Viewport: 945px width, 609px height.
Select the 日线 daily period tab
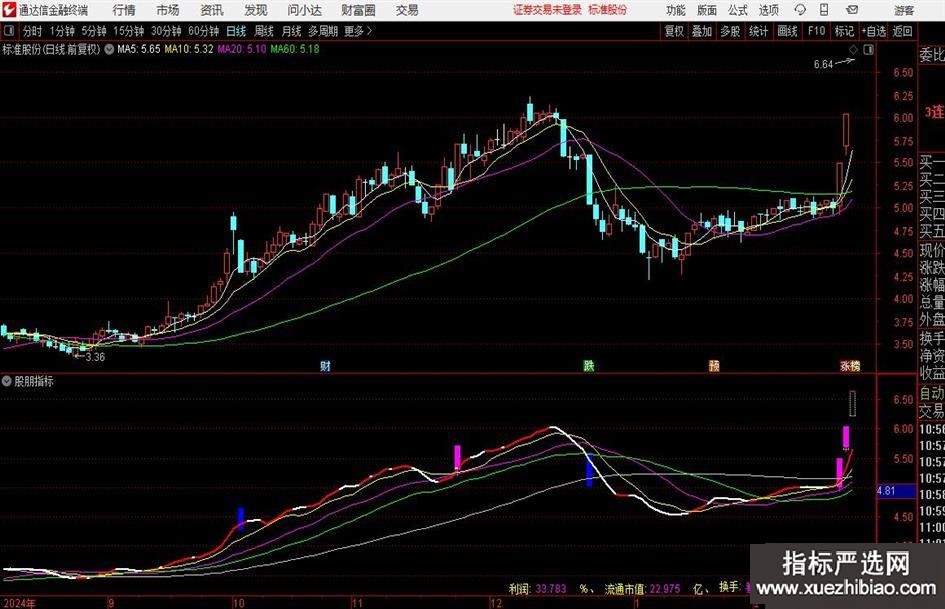(x=236, y=31)
